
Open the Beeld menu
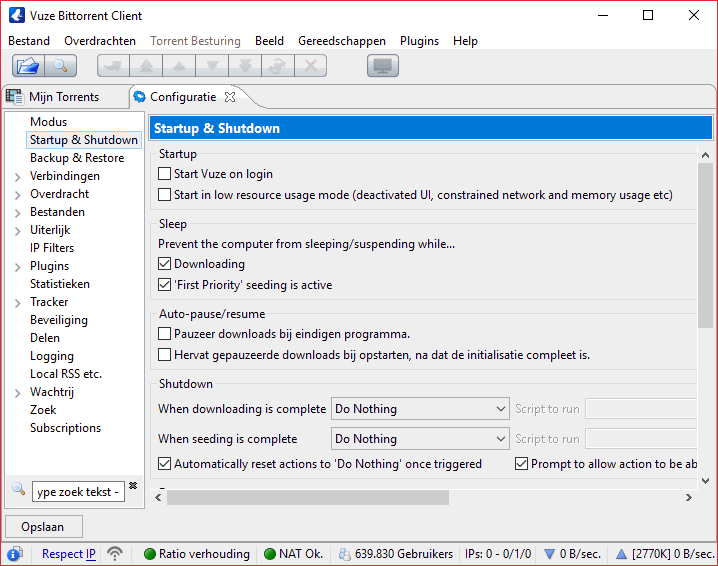(x=269, y=41)
